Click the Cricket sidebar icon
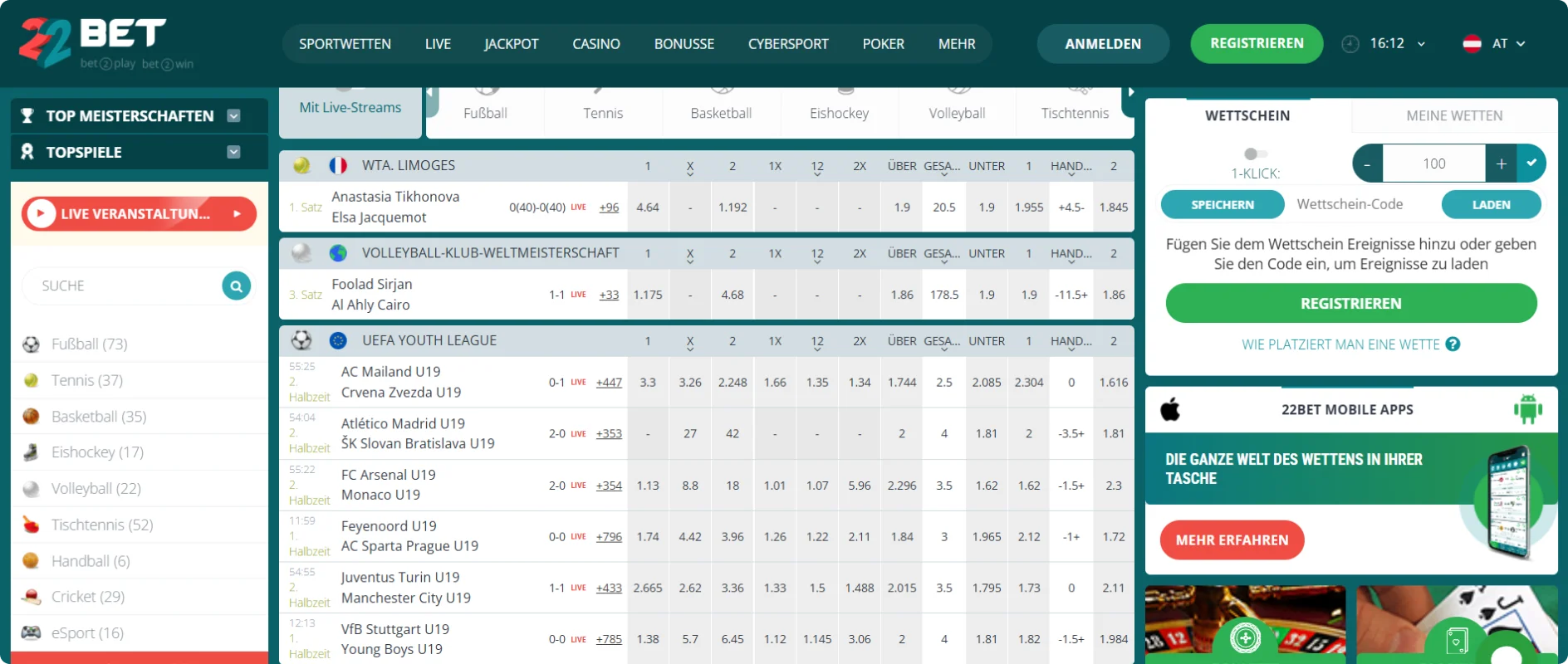The width and height of the screenshot is (1568, 664). [31, 597]
